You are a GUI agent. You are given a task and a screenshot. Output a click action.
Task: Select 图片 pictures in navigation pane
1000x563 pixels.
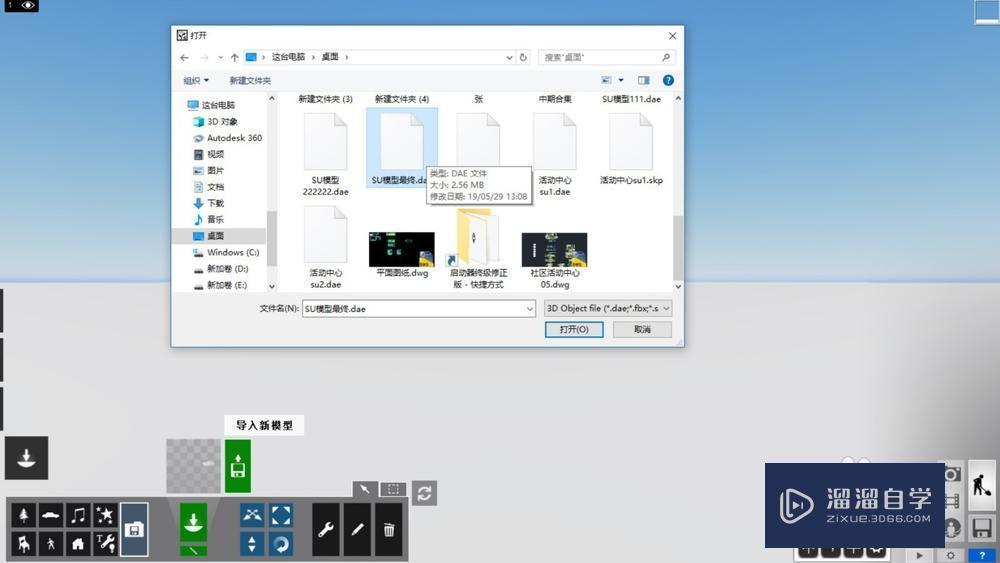(x=215, y=170)
